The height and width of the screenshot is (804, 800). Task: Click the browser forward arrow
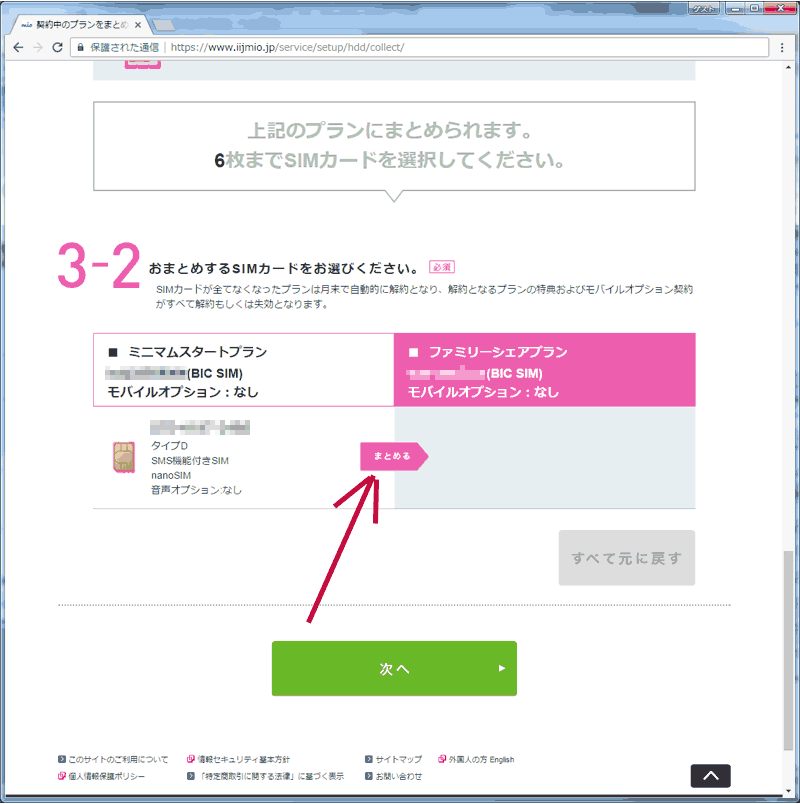pos(38,47)
